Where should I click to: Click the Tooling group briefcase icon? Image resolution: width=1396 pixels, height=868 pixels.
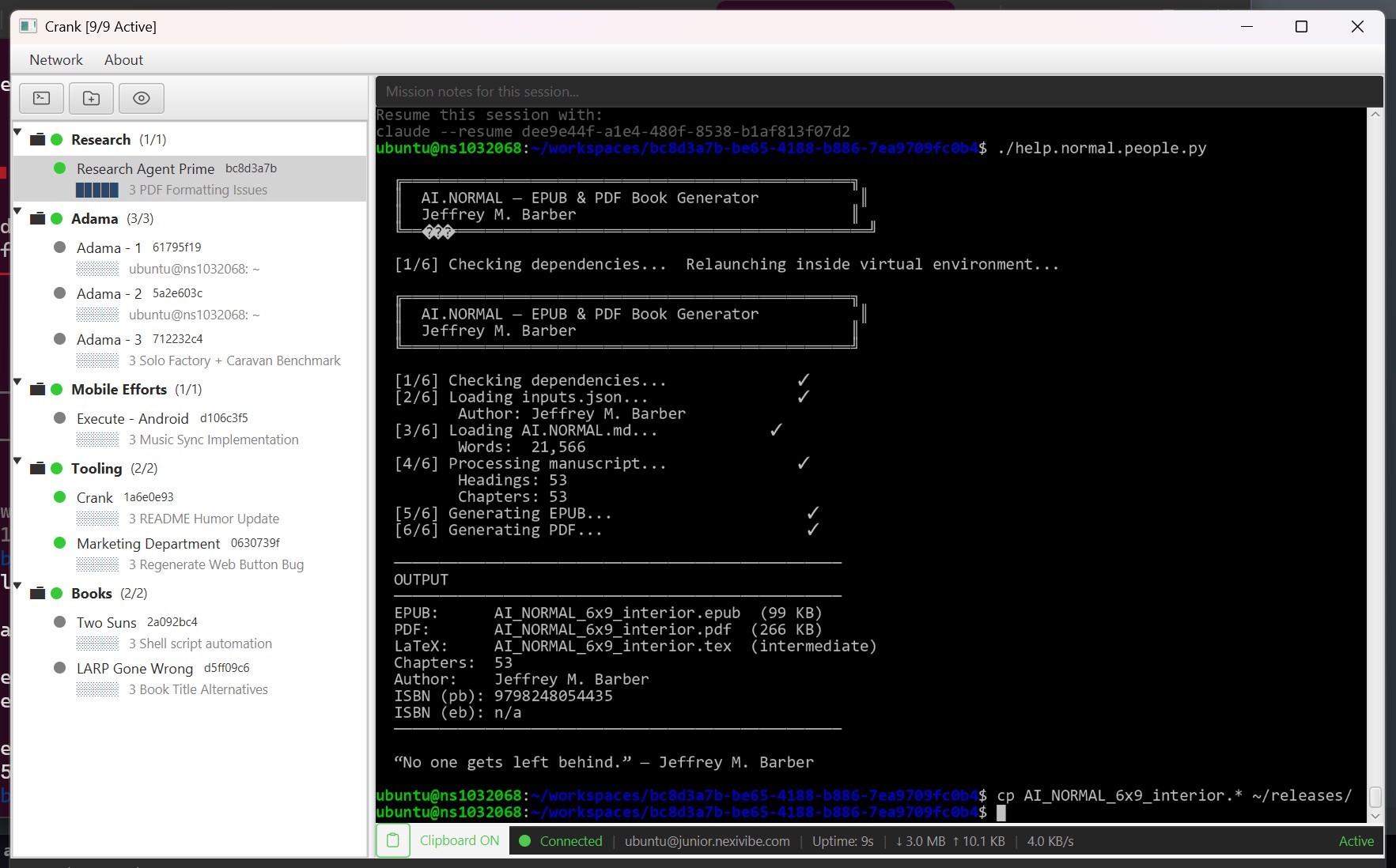click(x=36, y=468)
